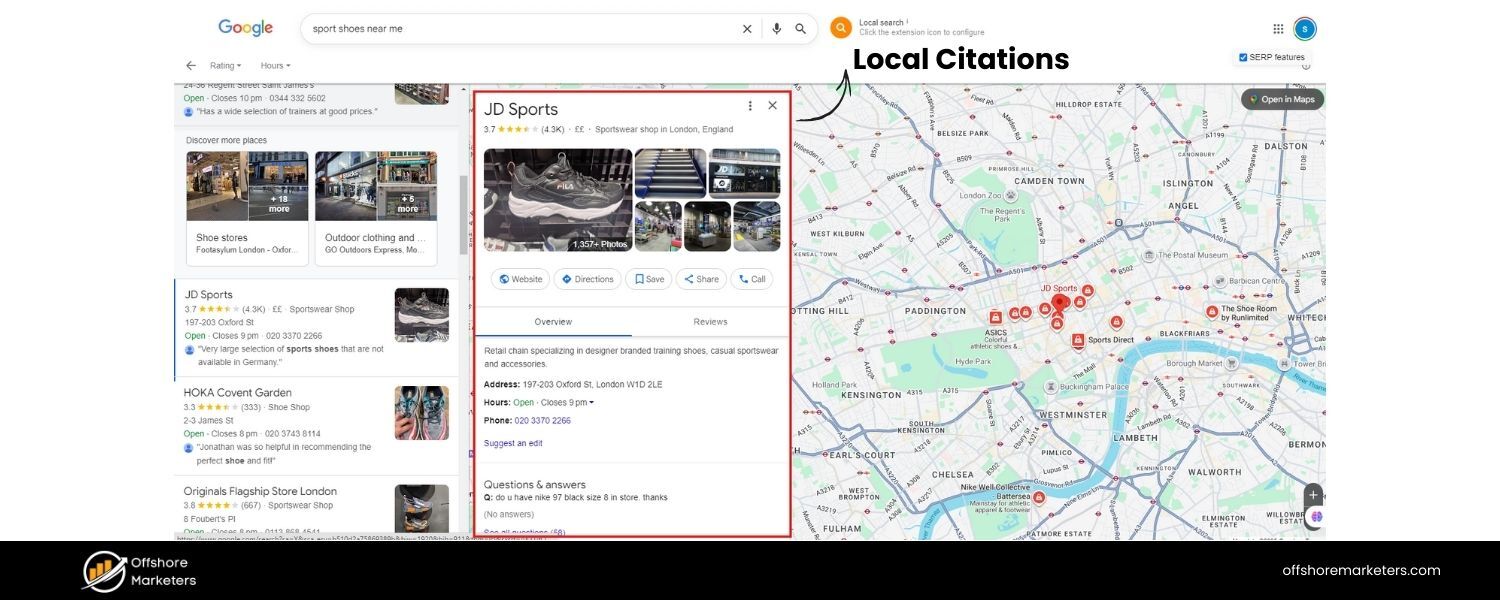Image resolution: width=1500 pixels, height=600 pixels.
Task: Select the Overview tab
Action: (553, 321)
